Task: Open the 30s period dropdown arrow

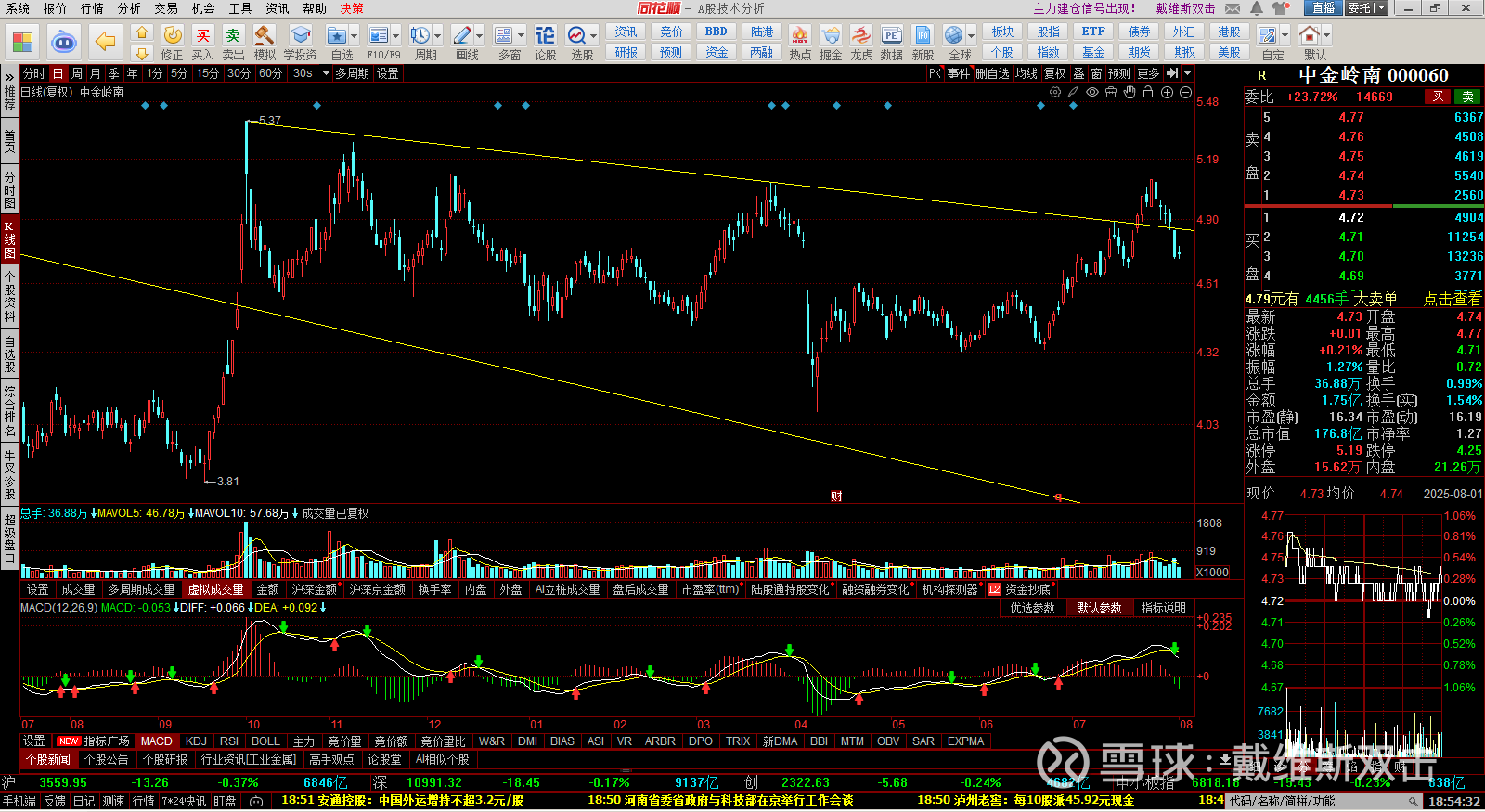Action: pyautogui.click(x=326, y=73)
